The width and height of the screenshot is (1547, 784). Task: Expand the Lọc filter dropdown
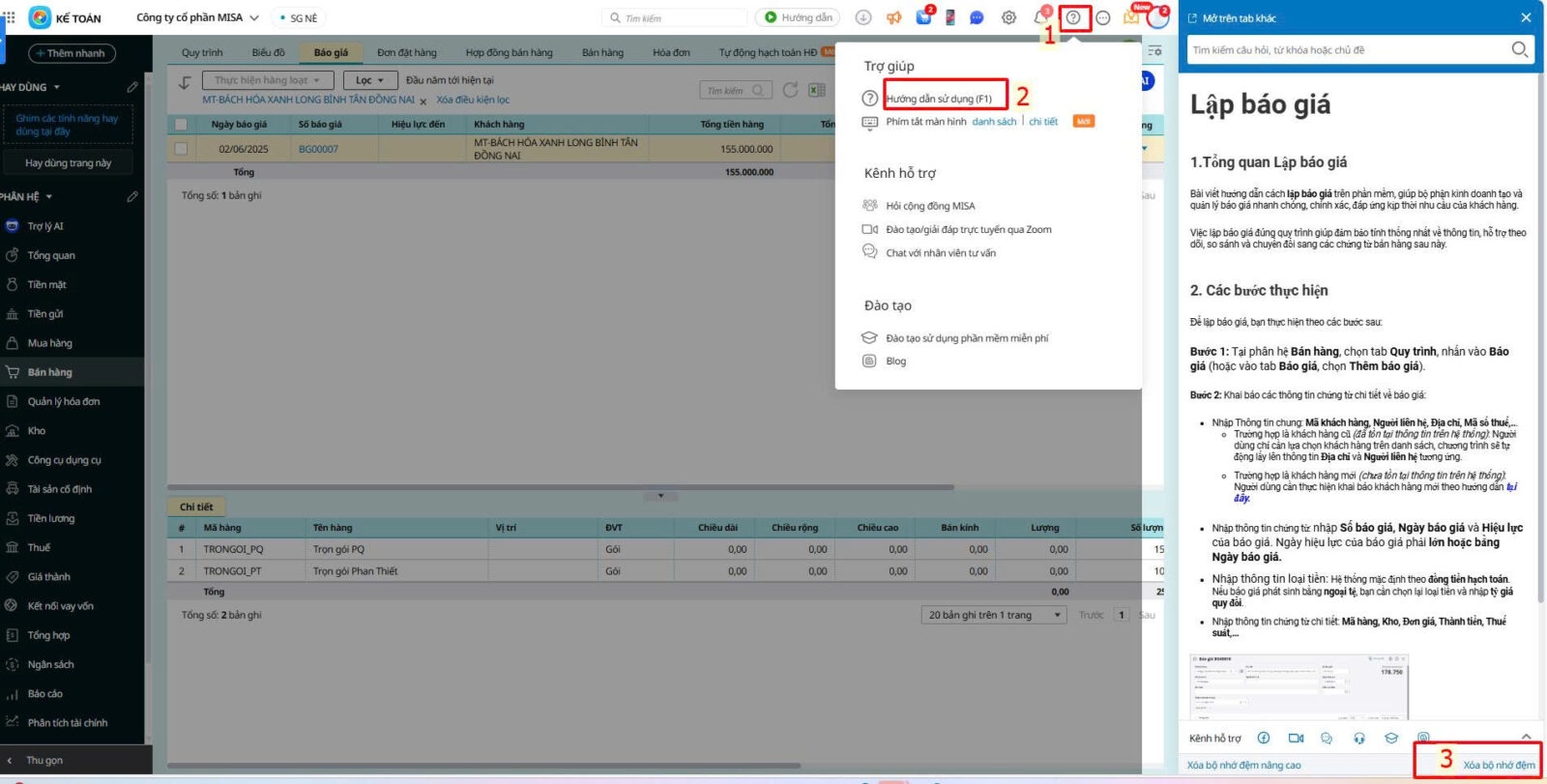(x=370, y=80)
